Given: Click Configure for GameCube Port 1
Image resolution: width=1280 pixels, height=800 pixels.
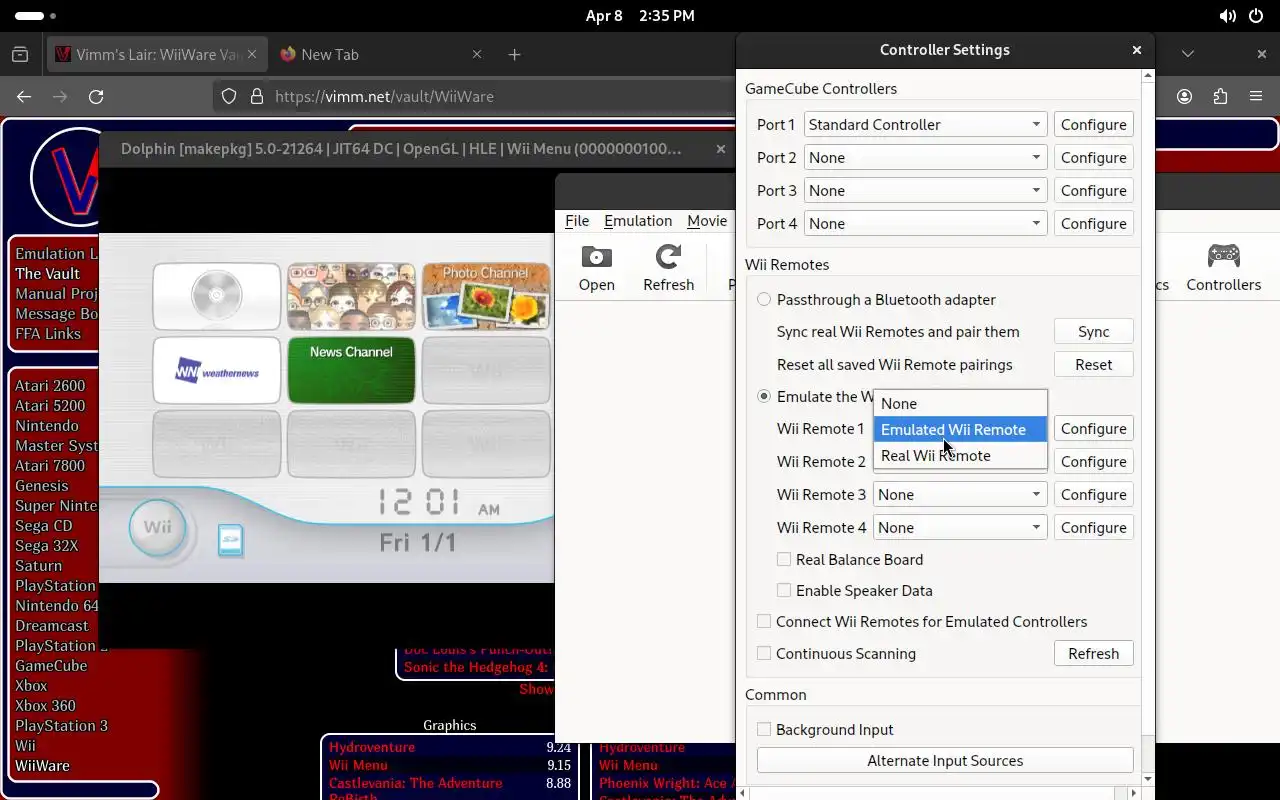Looking at the screenshot, I should tap(1093, 124).
